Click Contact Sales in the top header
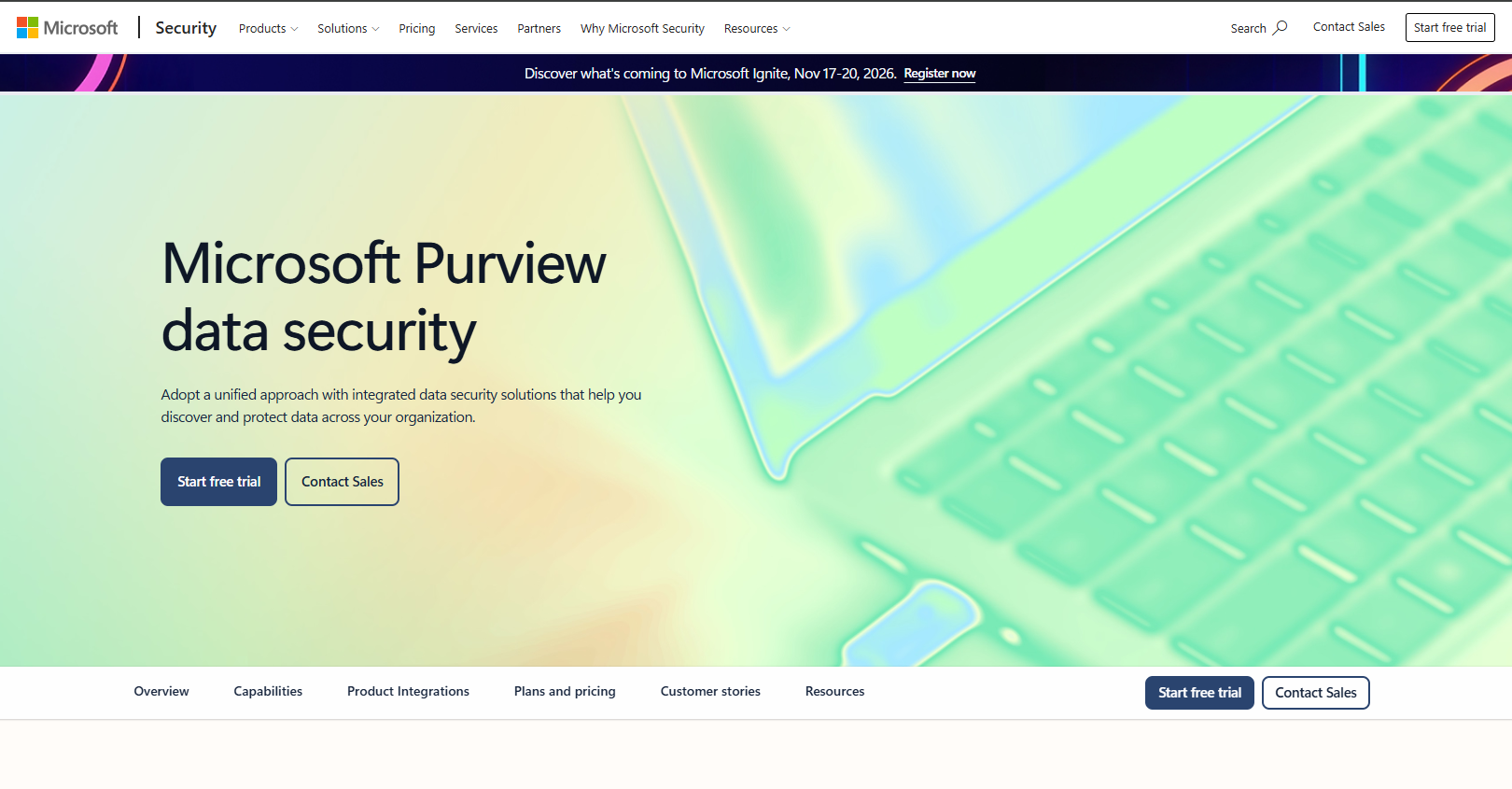 point(1349,27)
